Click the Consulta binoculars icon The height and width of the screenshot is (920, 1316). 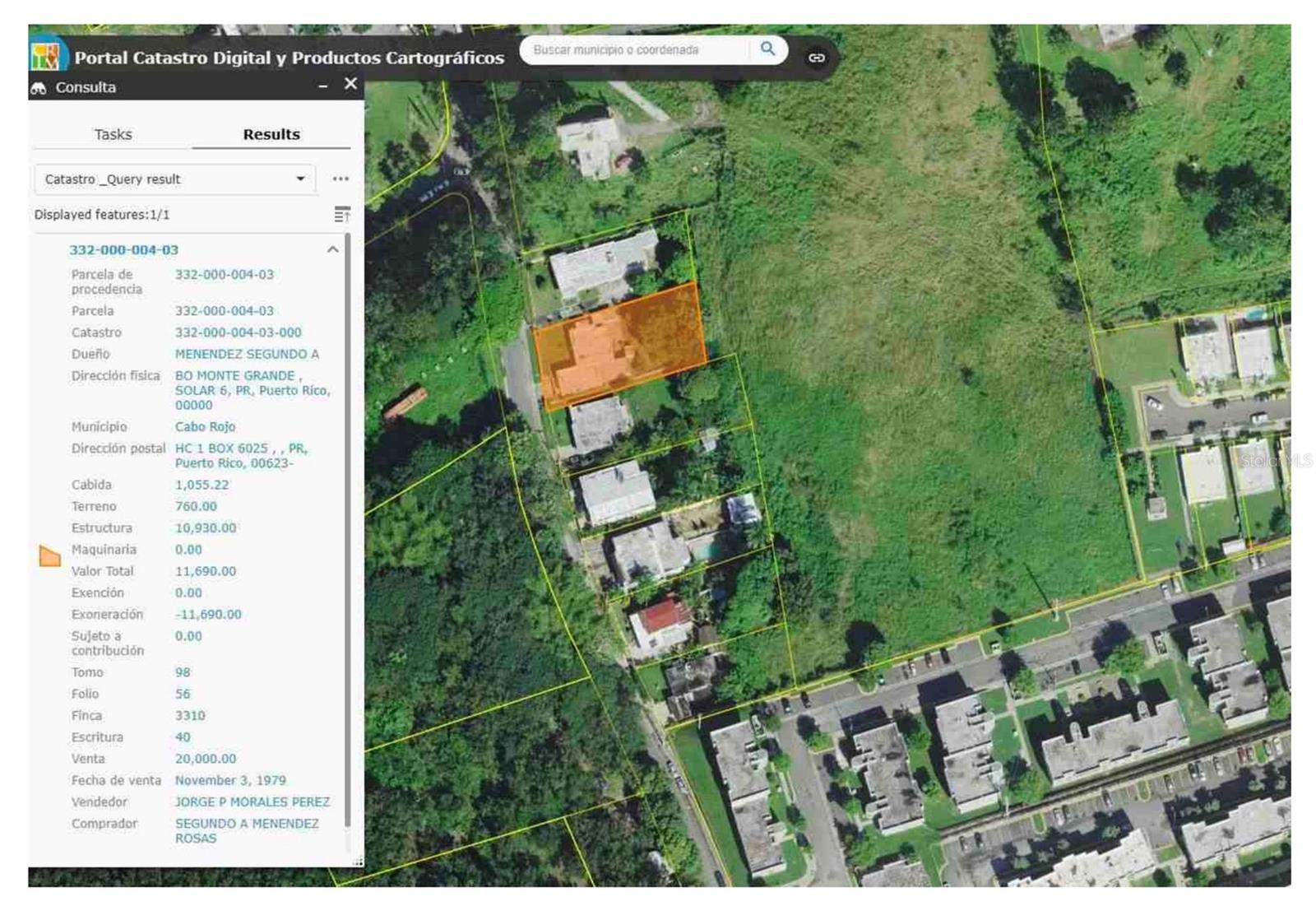[39, 88]
